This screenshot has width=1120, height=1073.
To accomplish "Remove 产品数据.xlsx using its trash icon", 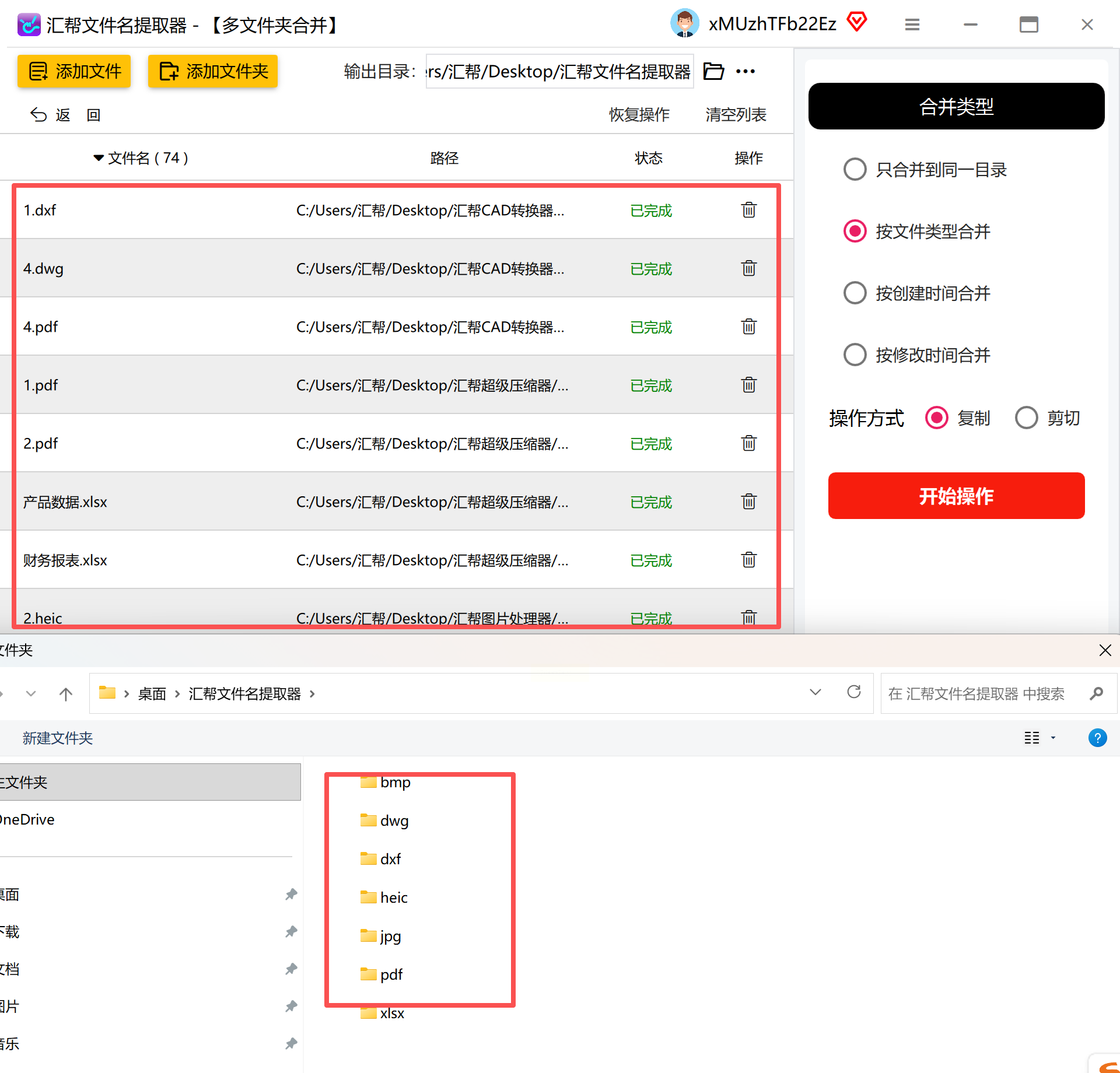I will (748, 502).
